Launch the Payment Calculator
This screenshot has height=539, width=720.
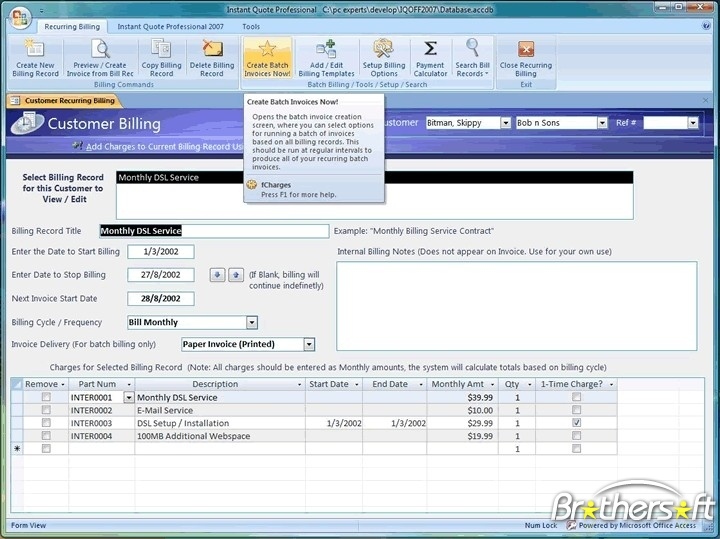pyautogui.click(x=430, y=57)
